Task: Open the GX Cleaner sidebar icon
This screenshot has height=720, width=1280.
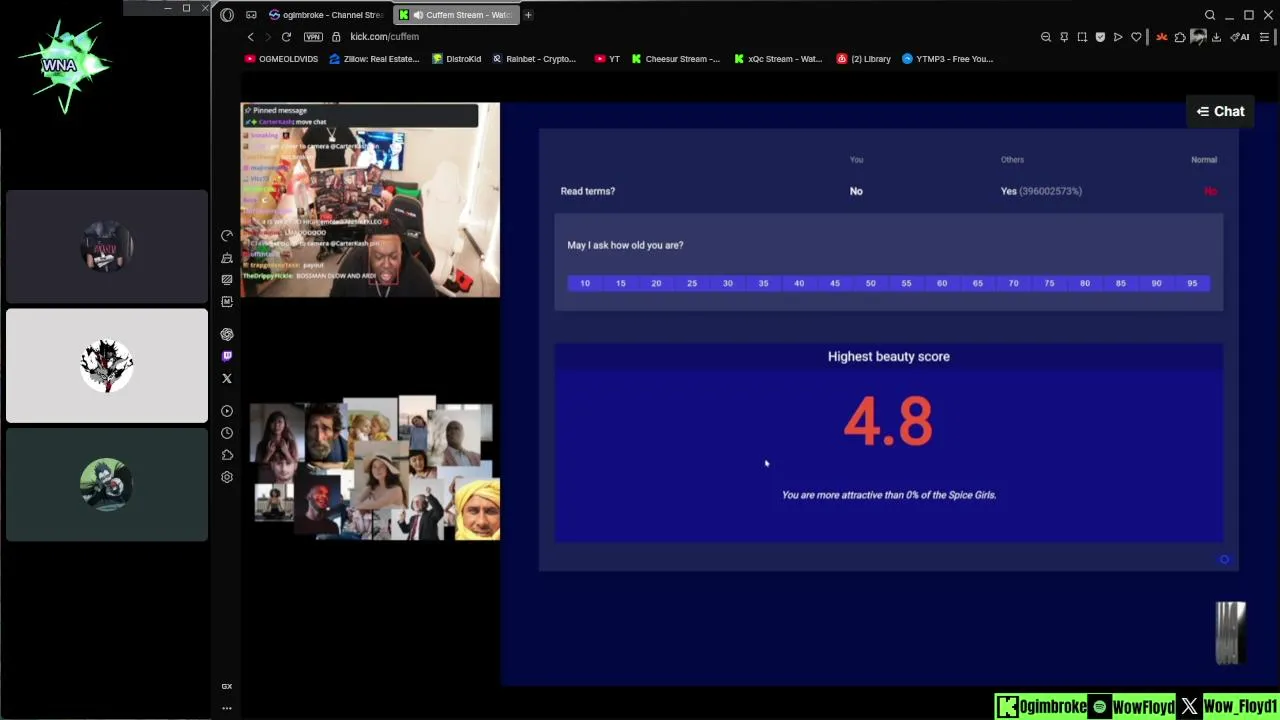Action: (227, 258)
